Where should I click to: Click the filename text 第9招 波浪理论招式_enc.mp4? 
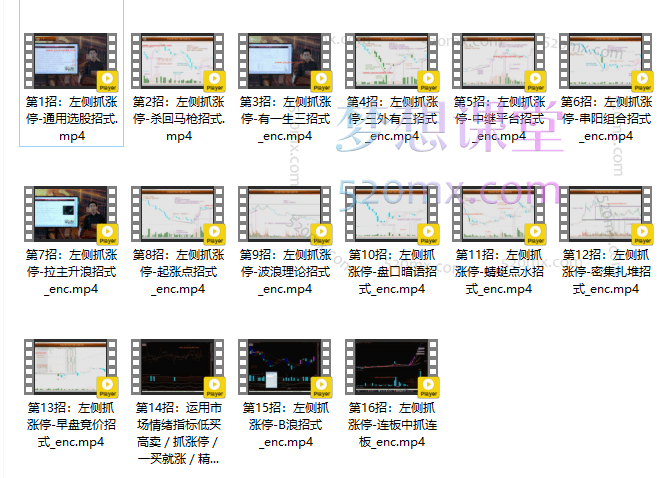pyautogui.click(x=285, y=271)
